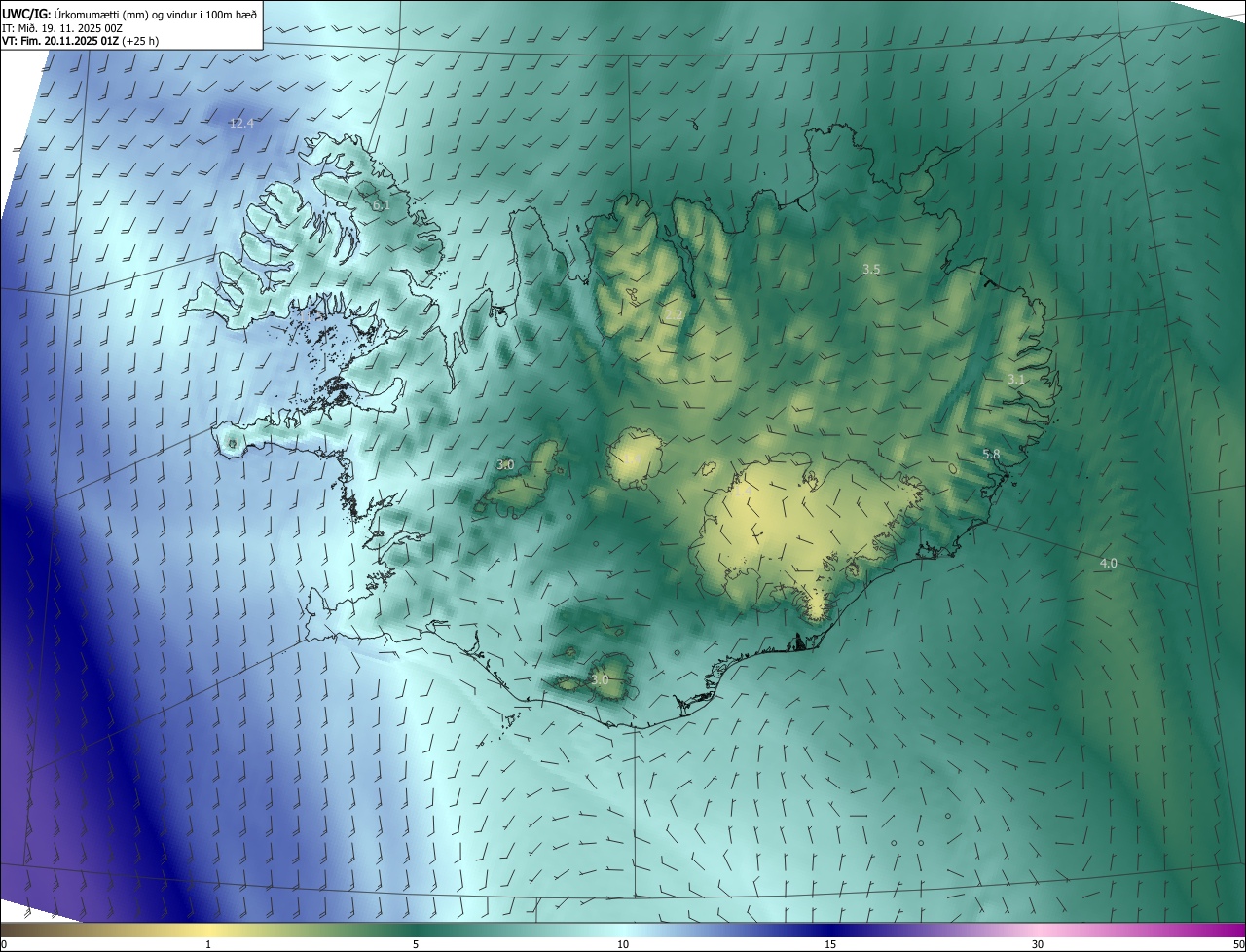Screen dimensions: 1246x952
Task: Click the 2.2 value label on the map
Action: 674,315
